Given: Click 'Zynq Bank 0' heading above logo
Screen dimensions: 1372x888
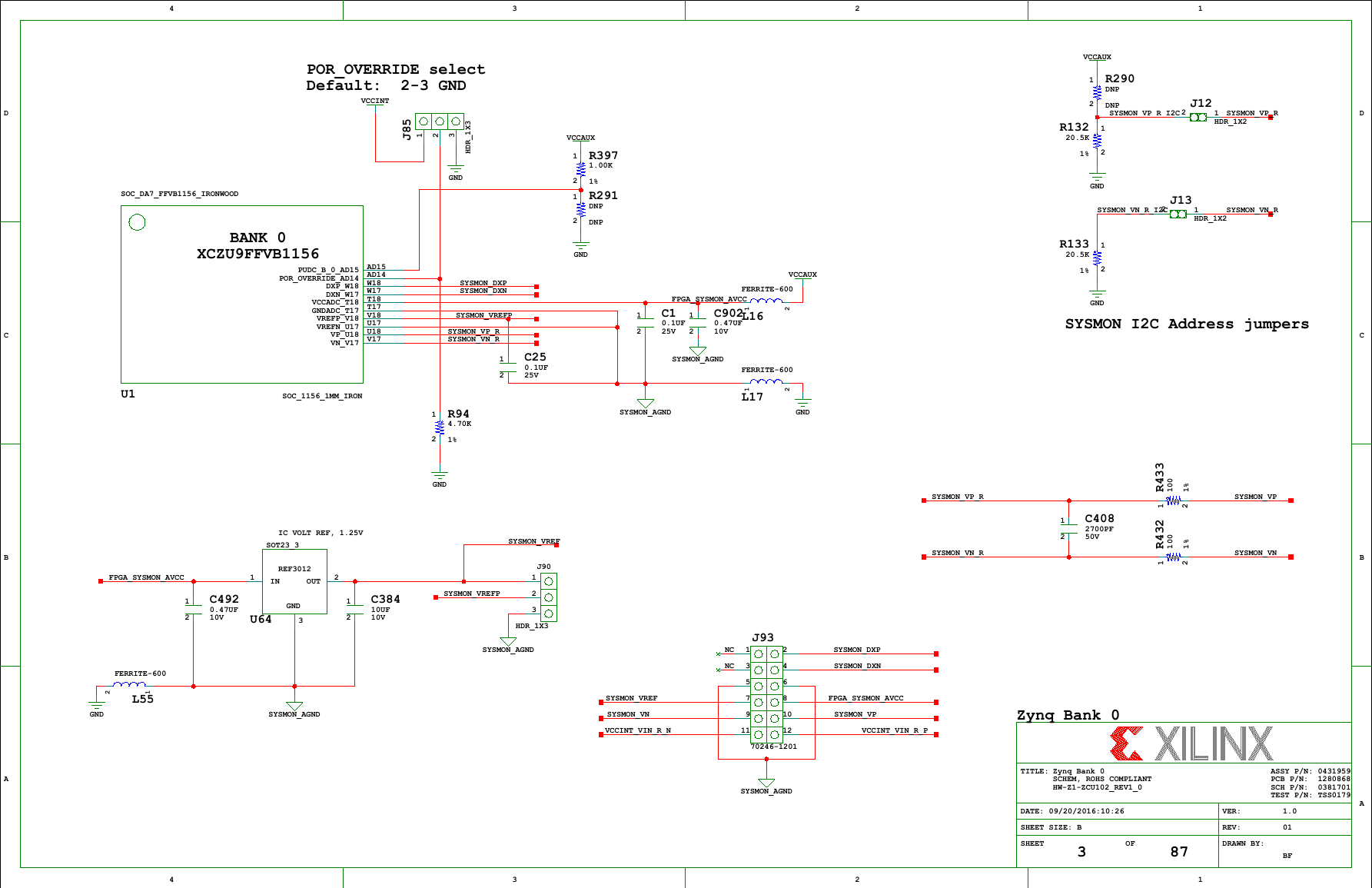Looking at the screenshot, I should pyautogui.click(x=1068, y=715).
